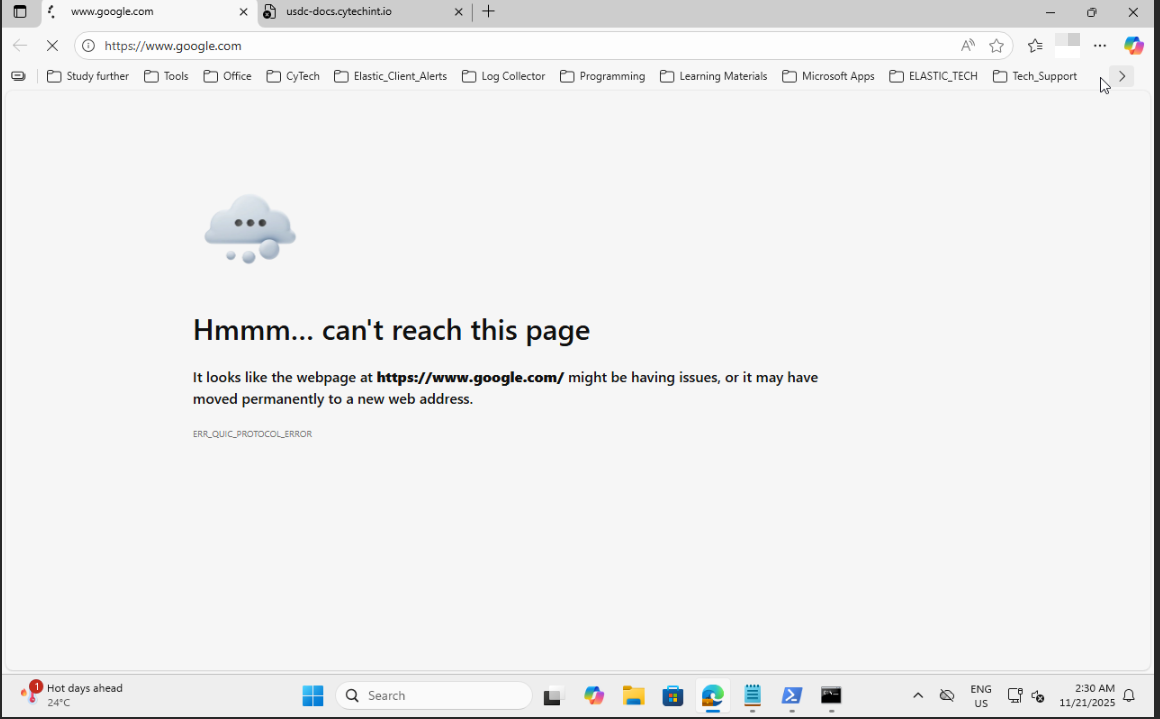Viewport: 1160px width, 719px height.
Task: Close the www.google.com tab
Action: [243, 12]
